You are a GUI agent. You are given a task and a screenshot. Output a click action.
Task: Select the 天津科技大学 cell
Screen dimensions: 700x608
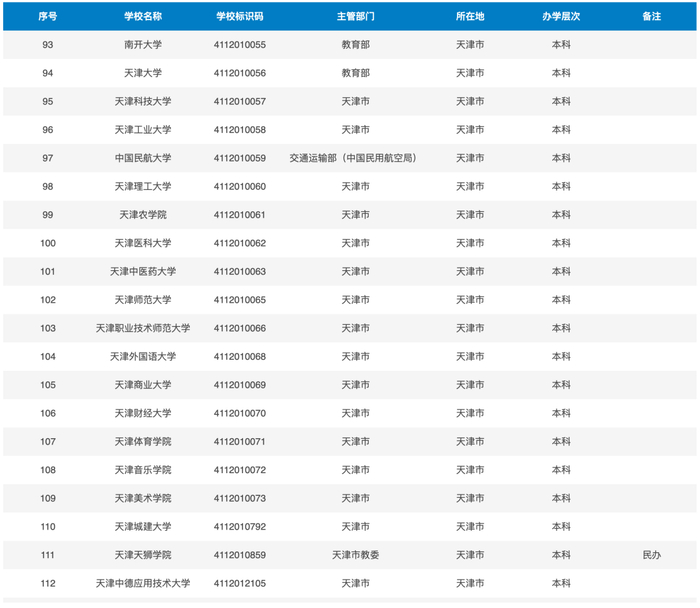pyautogui.click(x=143, y=101)
